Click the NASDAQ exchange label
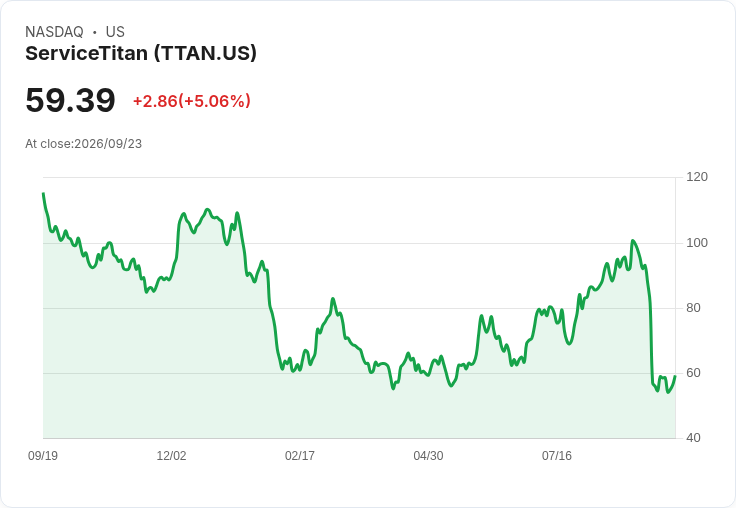Screen dimensions: 736x508 tap(54, 32)
